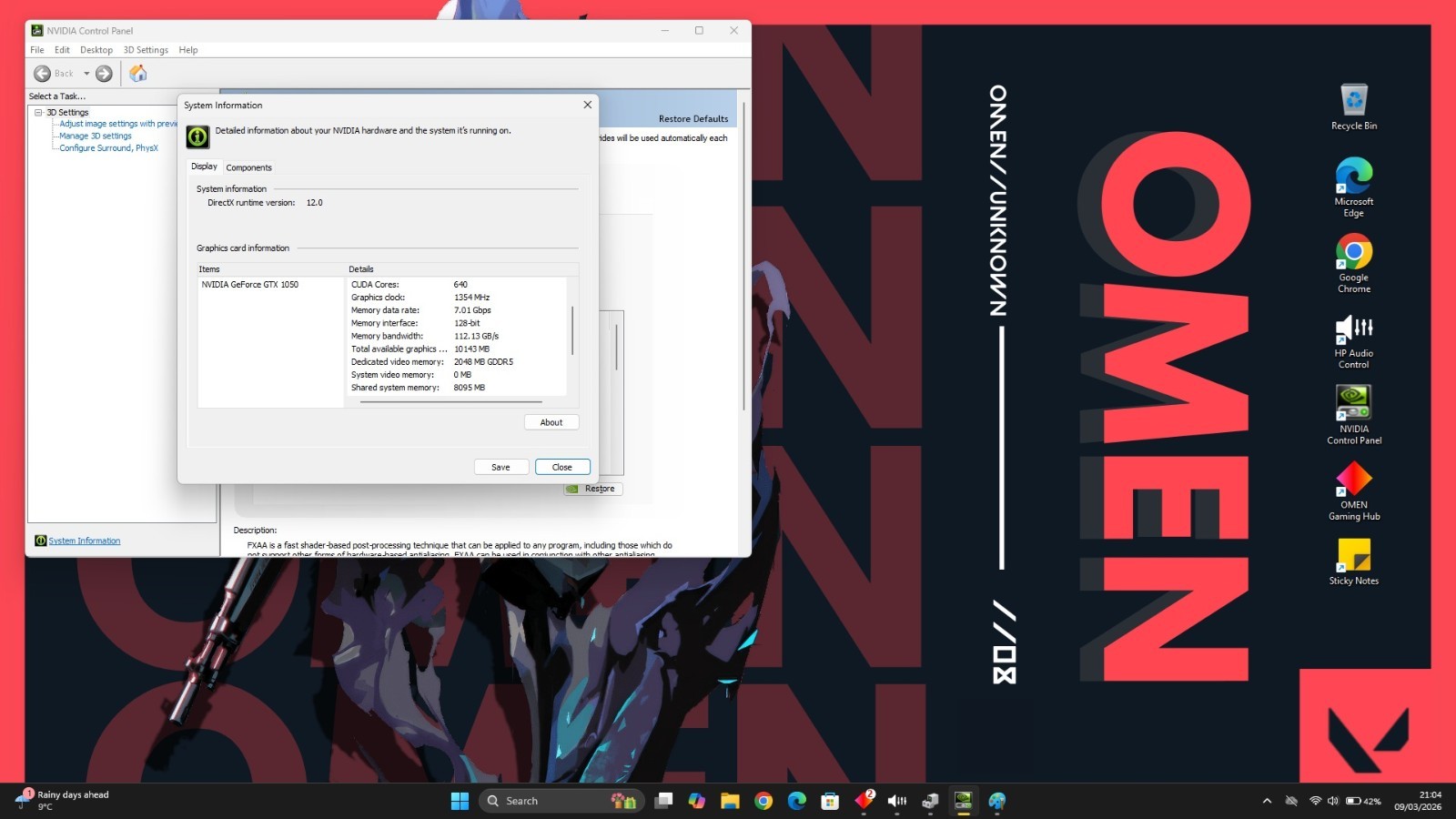Viewport: 1456px width, 819px height.
Task: Click the Restore button with NVIDIA icon
Action: coord(591,489)
